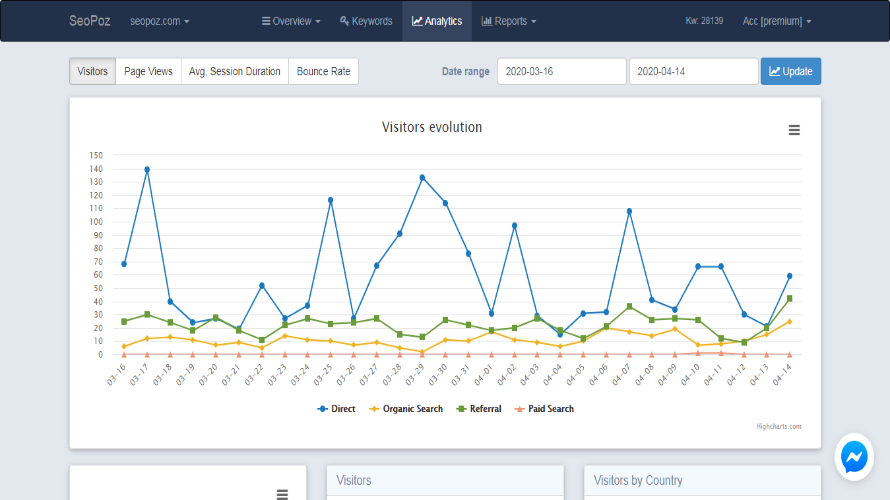Open the lower-left panel's hamburger menu
890x500 pixels.
(x=282, y=494)
